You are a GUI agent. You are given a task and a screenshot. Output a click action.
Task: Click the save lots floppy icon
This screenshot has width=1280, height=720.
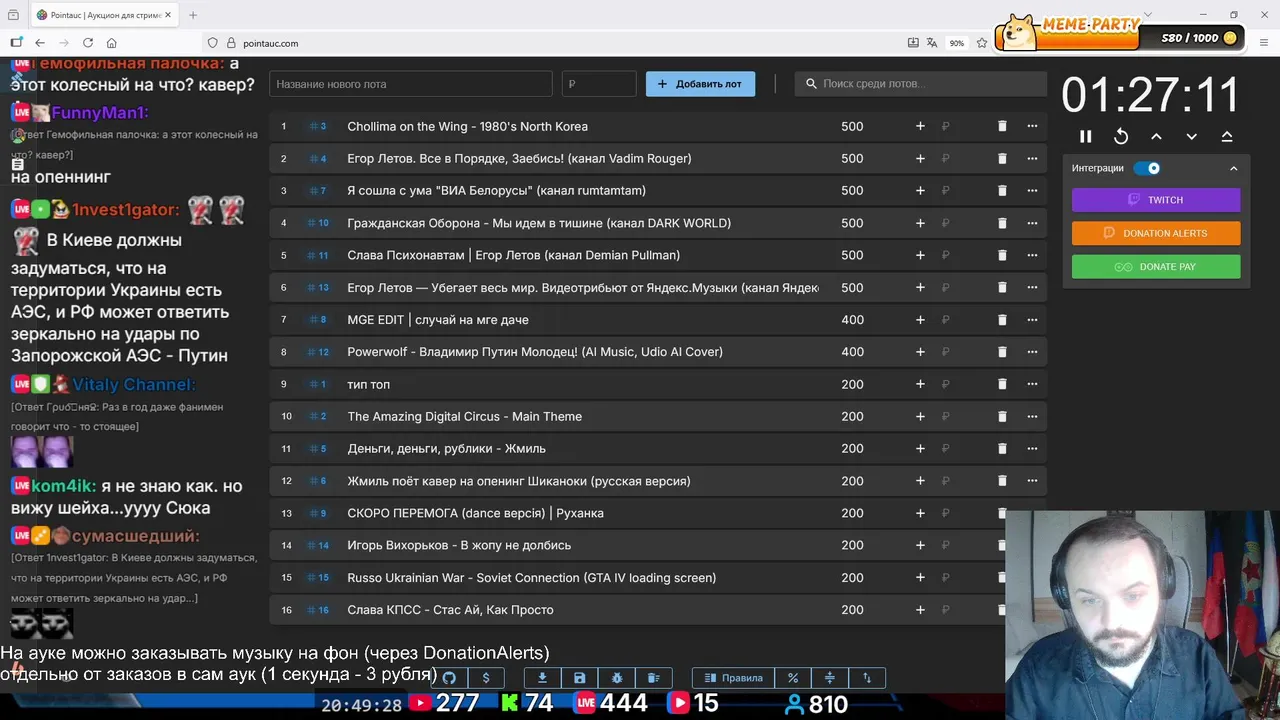coord(579,678)
